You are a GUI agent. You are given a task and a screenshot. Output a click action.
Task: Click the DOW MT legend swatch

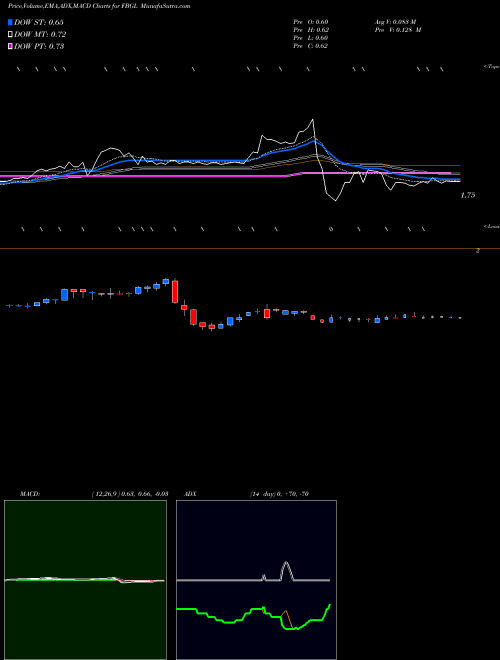pyautogui.click(x=11, y=35)
